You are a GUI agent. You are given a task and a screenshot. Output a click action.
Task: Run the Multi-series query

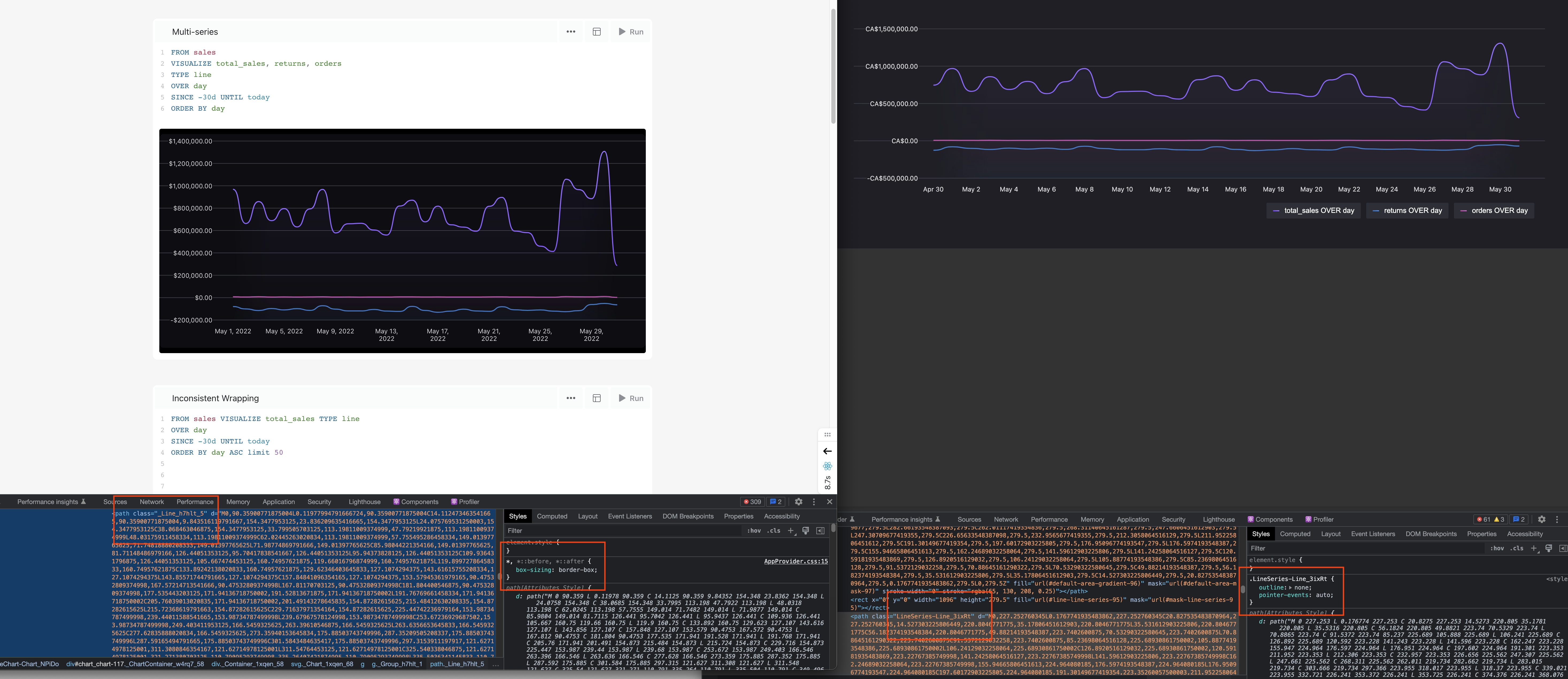(x=631, y=32)
